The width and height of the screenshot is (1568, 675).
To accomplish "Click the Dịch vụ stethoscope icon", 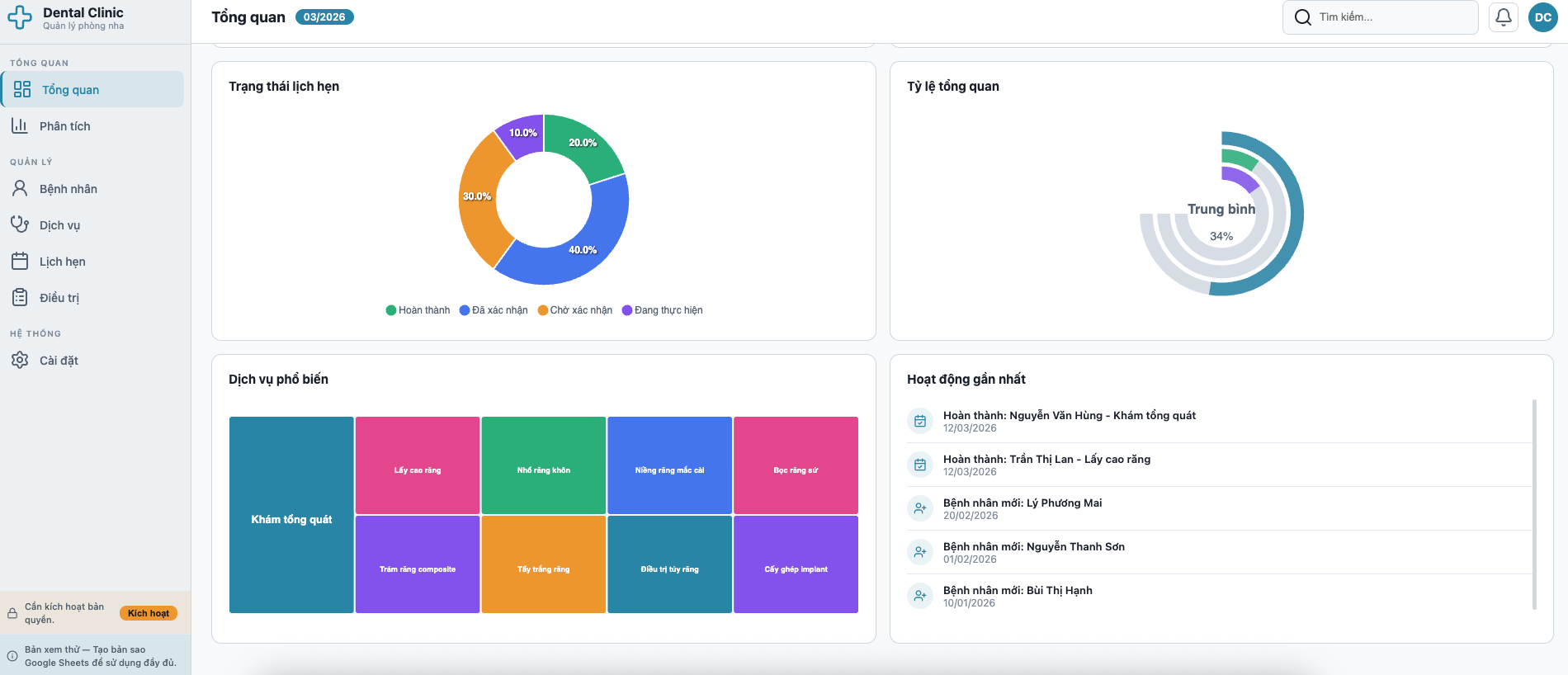I will pyautogui.click(x=20, y=224).
